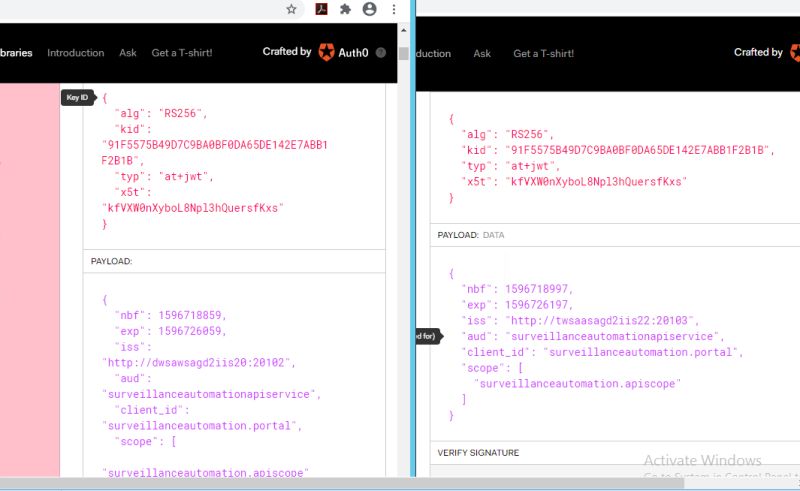The height and width of the screenshot is (491, 800).
Task: Open the partially visible Introduction link in right window
Action: tap(434, 53)
